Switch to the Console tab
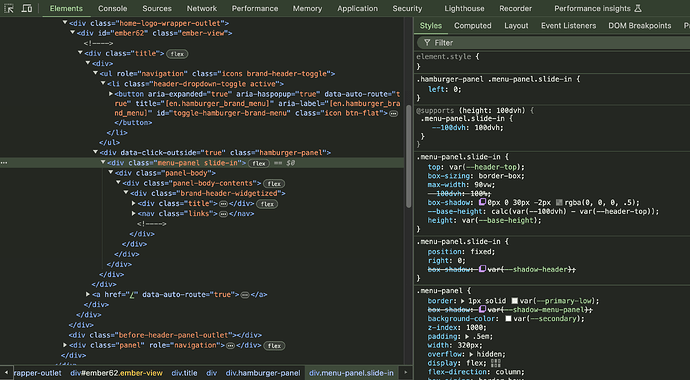 click(113, 8)
